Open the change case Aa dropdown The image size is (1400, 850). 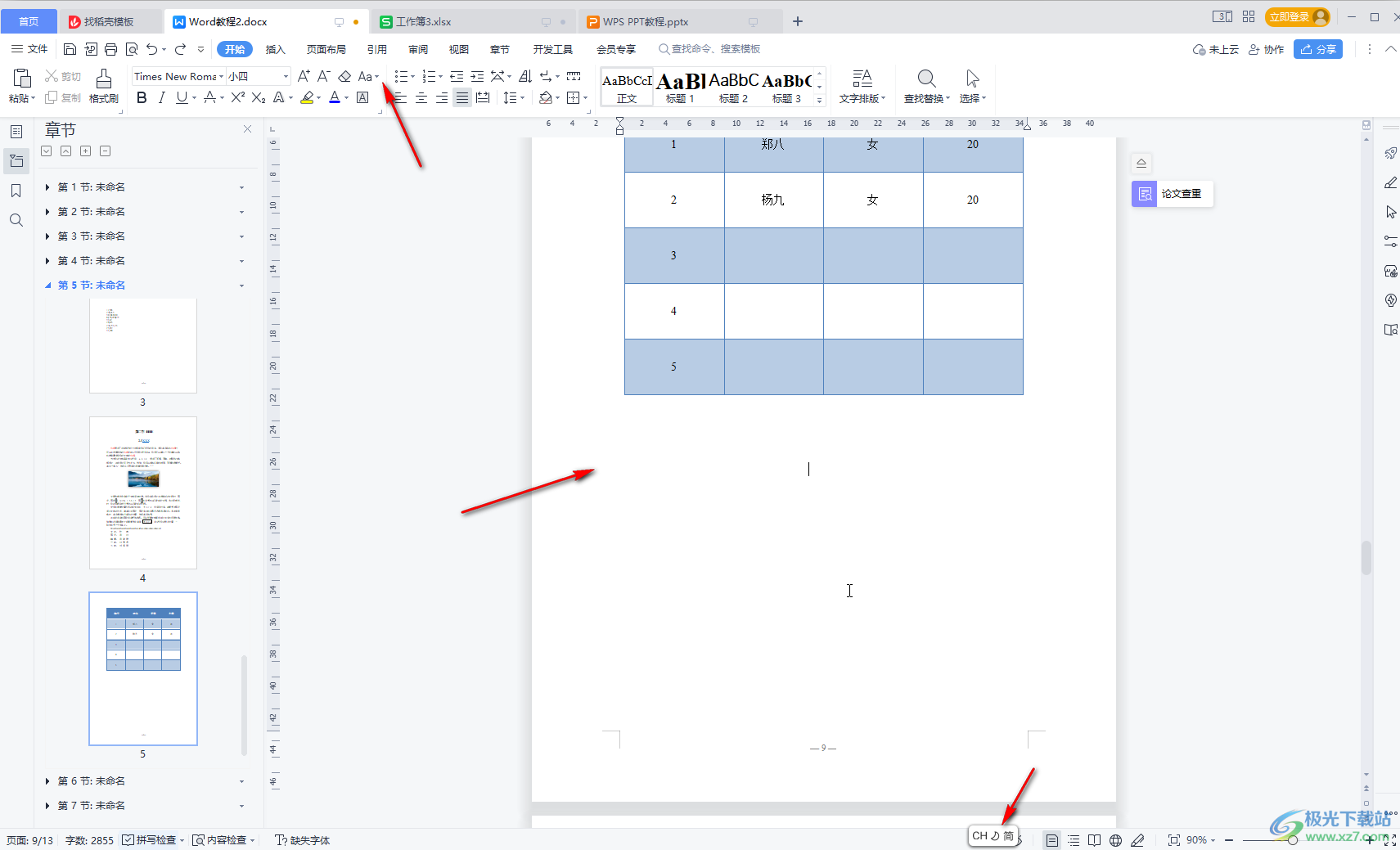369,76
